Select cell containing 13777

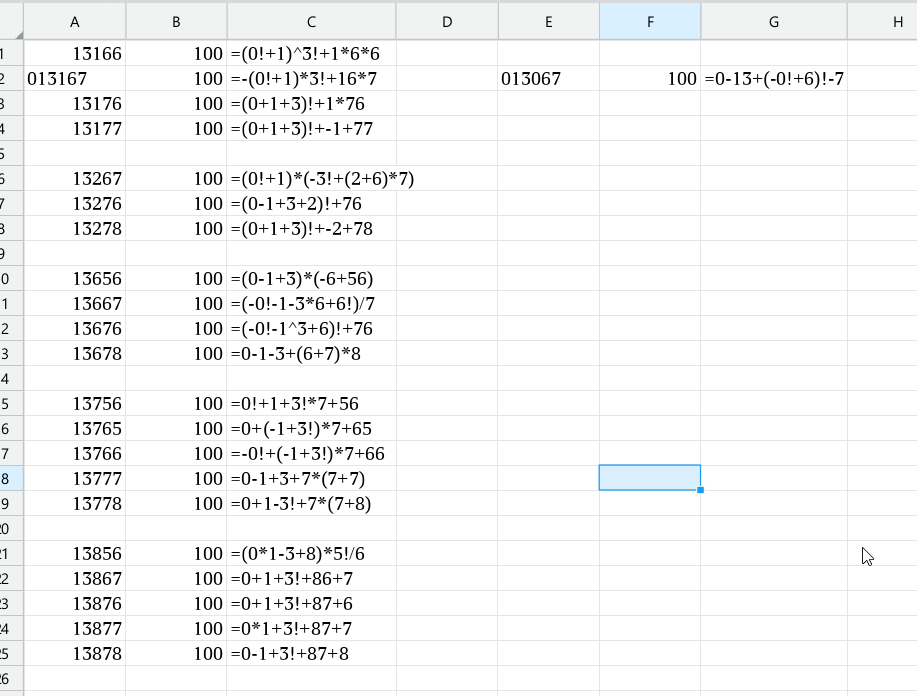75,478
